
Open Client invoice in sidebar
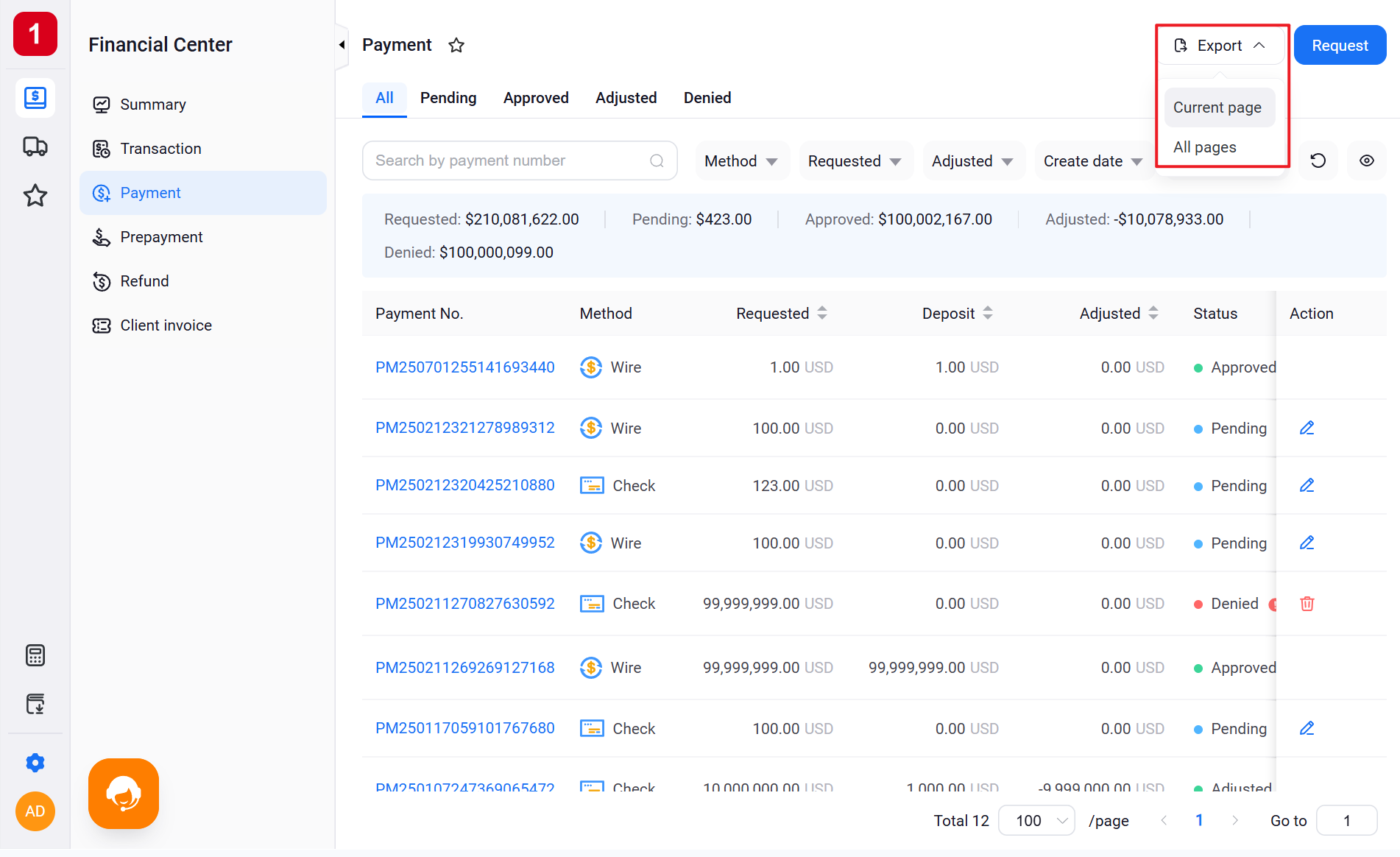pos(203,325)
